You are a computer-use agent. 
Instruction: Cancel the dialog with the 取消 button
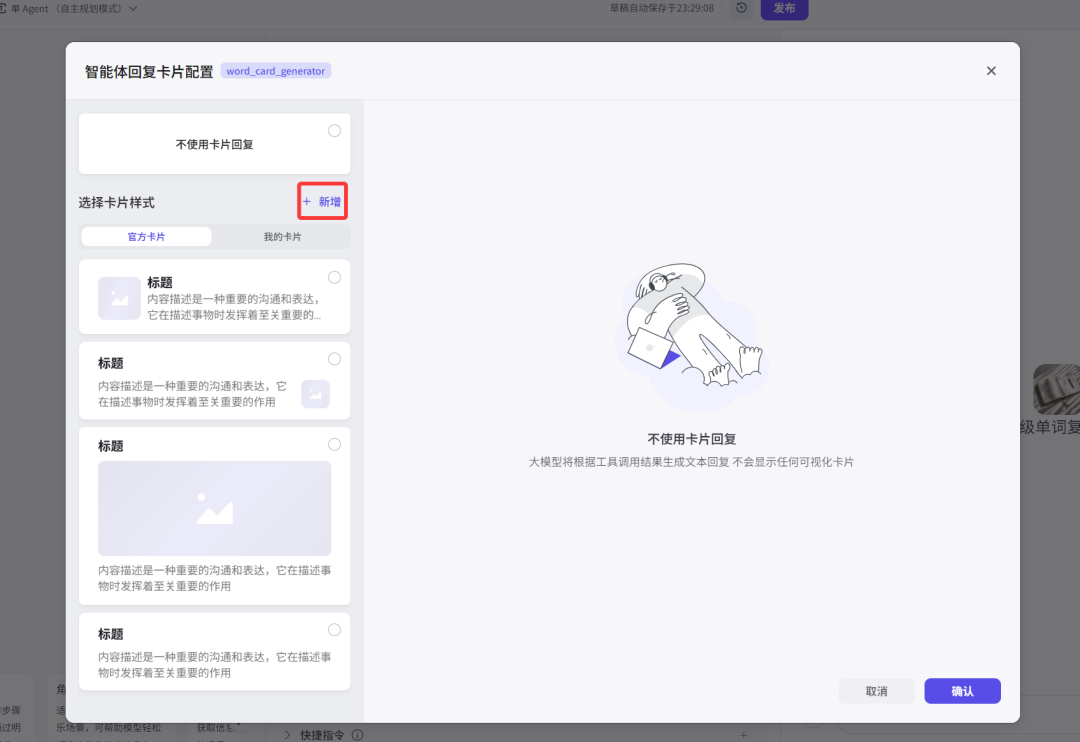[876, 691]
